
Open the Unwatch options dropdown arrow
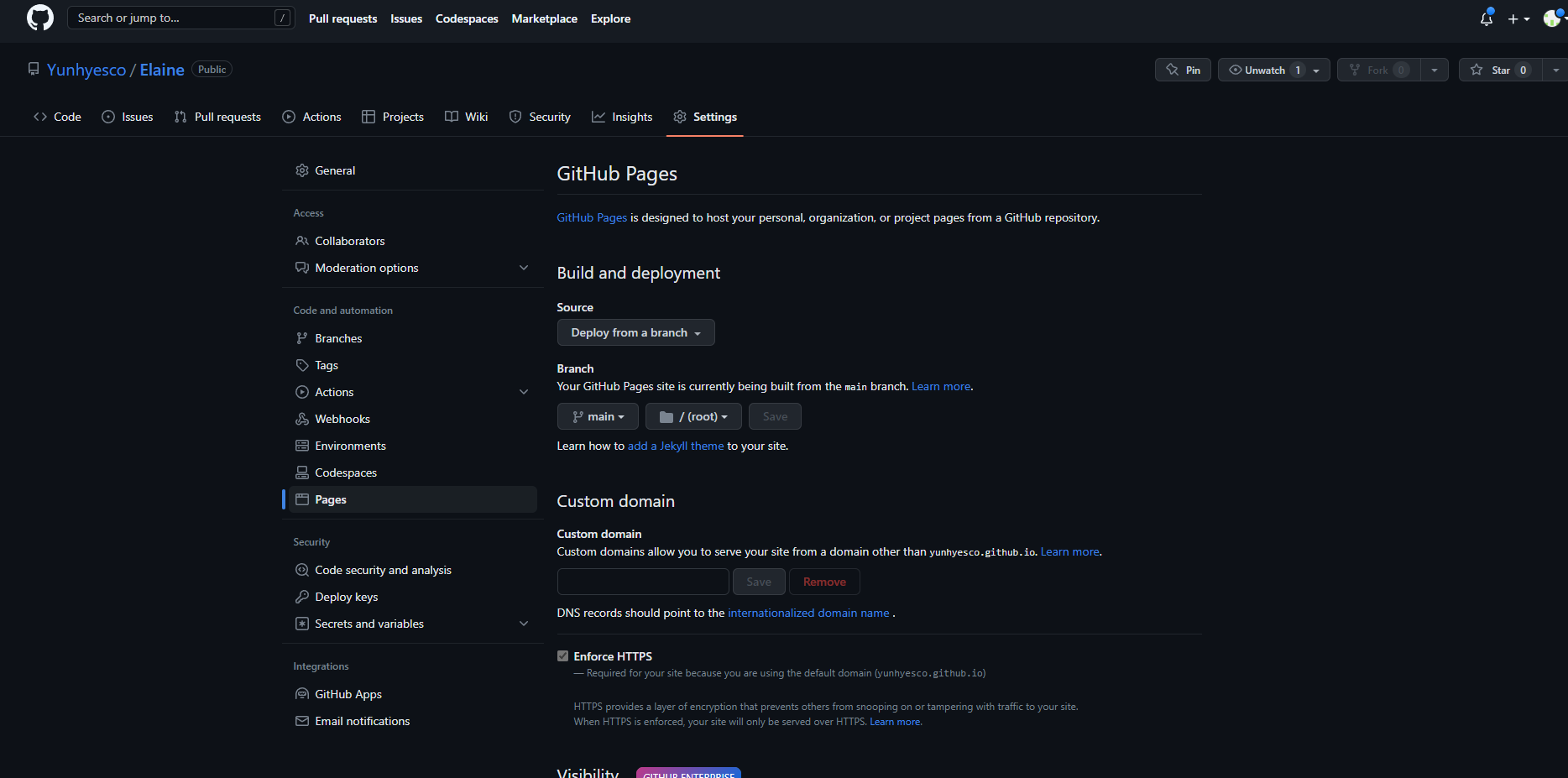(1317, 70)
